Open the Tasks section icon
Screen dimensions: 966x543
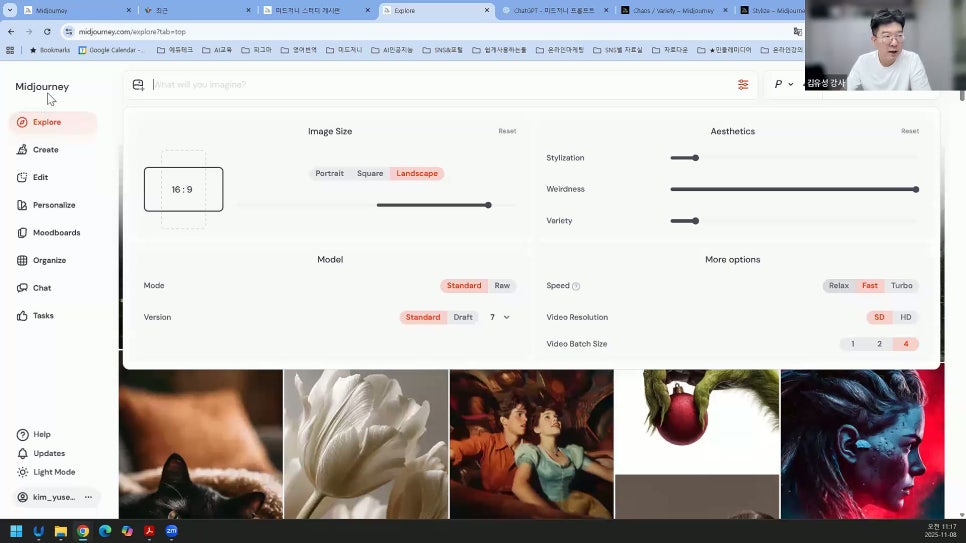(22, 316)
